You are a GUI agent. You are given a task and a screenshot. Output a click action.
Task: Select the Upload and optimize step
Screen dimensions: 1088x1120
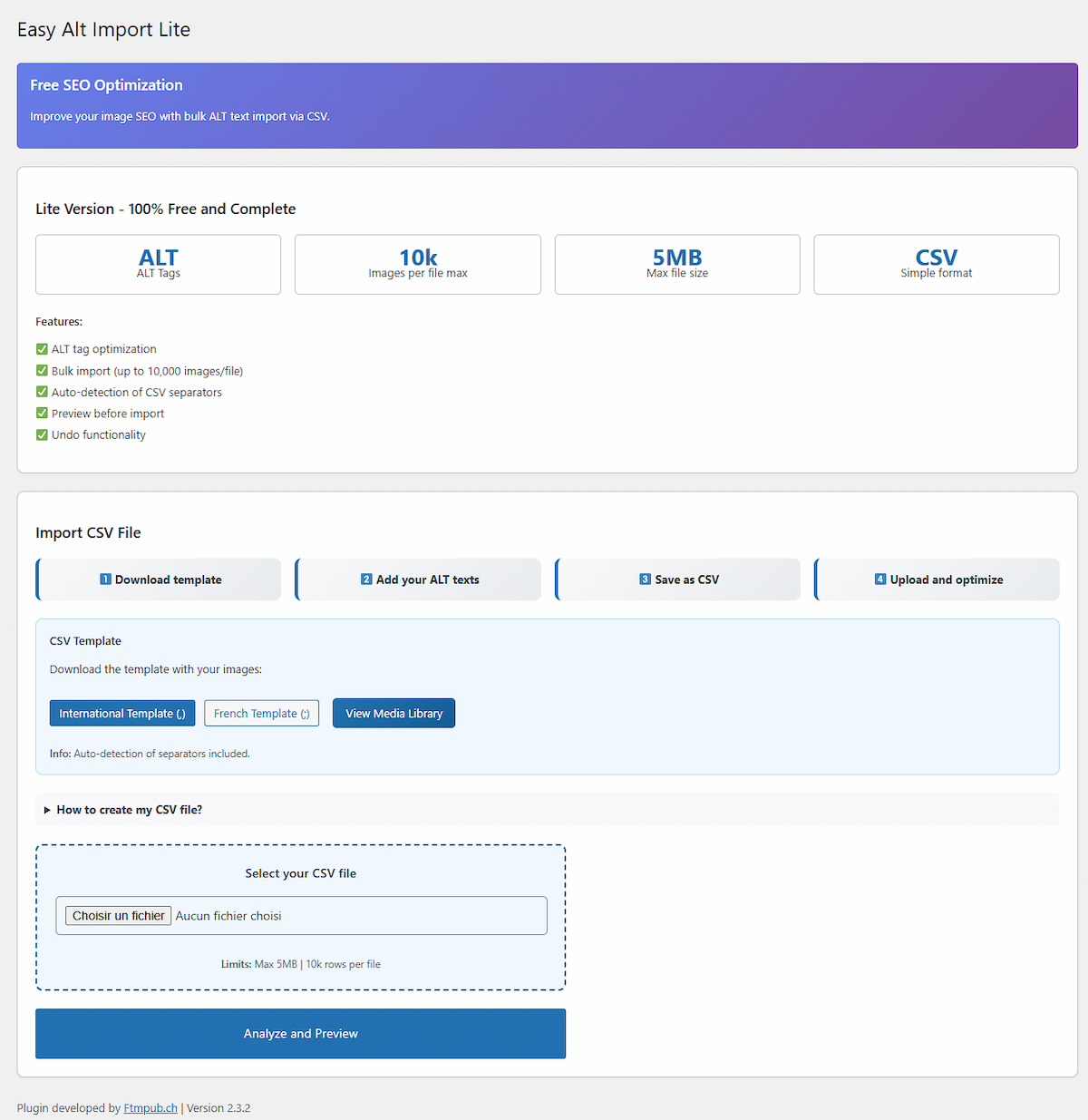(x=946, y=579)
